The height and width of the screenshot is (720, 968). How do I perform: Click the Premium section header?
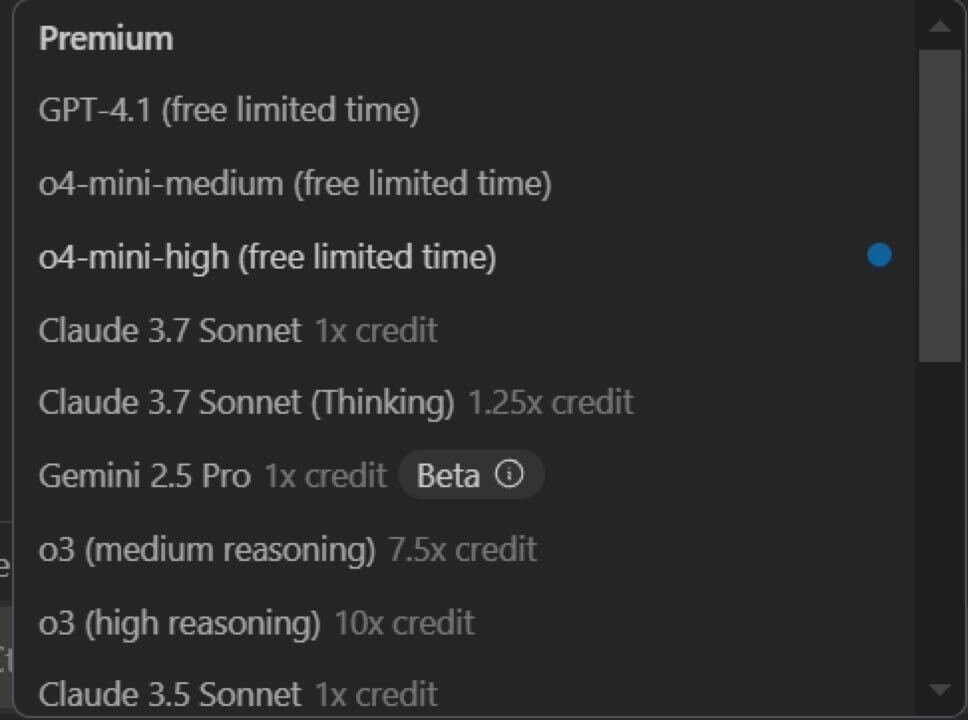point(106,39)
